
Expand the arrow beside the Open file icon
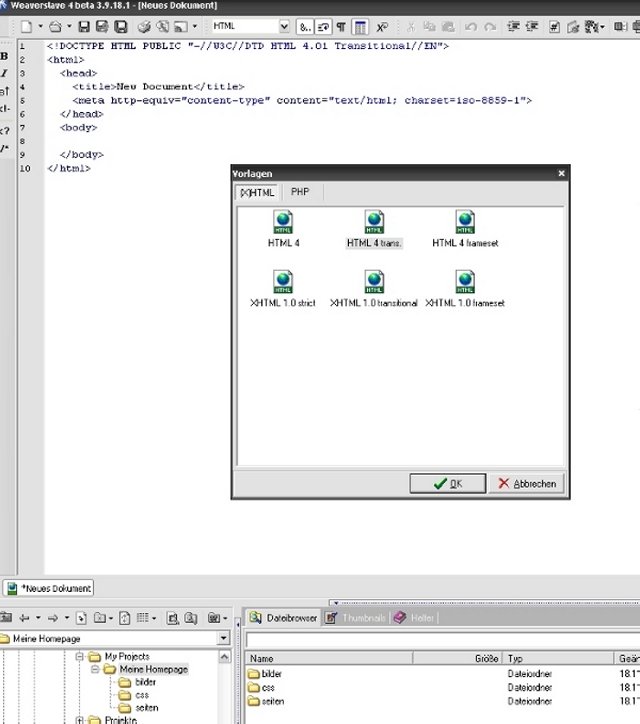[69, 26]
